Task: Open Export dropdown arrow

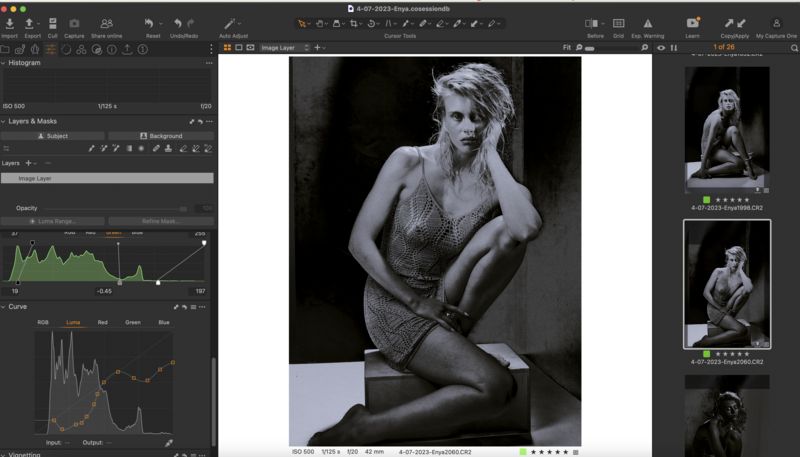Action: click(38, 23)
